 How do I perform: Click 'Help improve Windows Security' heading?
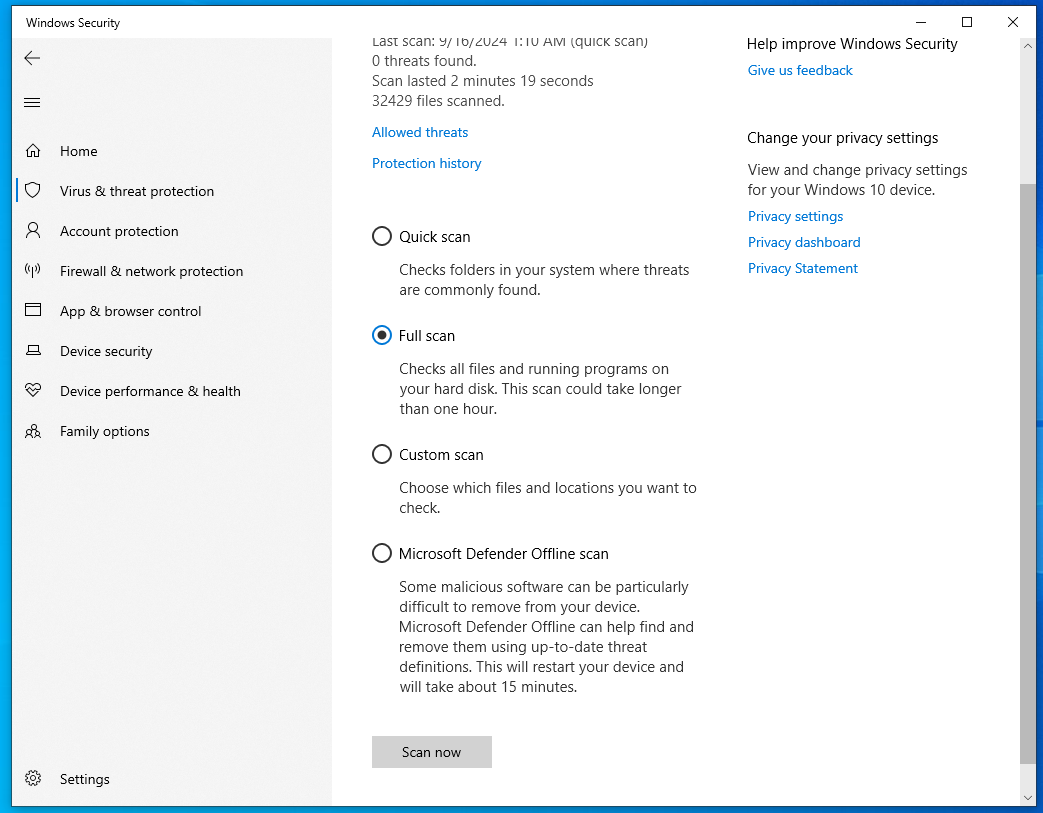coord(852,44)
